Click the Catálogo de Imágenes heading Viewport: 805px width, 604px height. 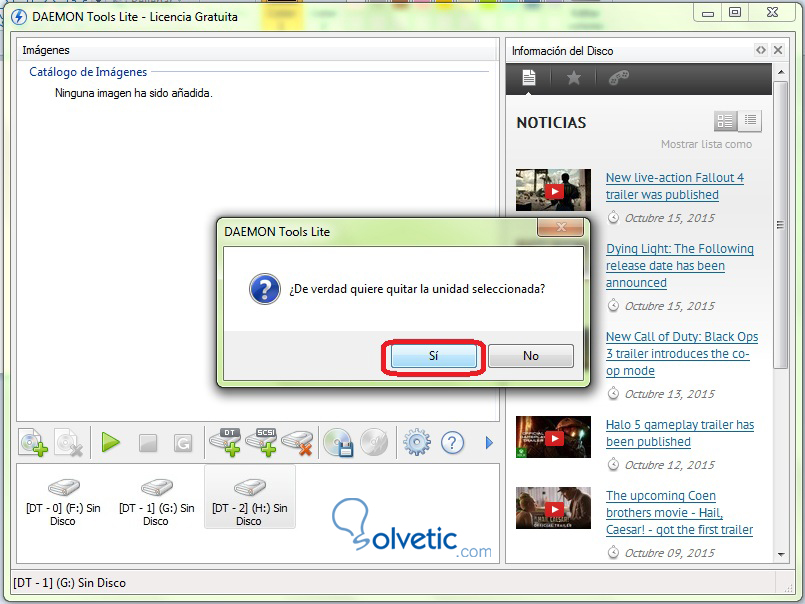coord(88,72)
